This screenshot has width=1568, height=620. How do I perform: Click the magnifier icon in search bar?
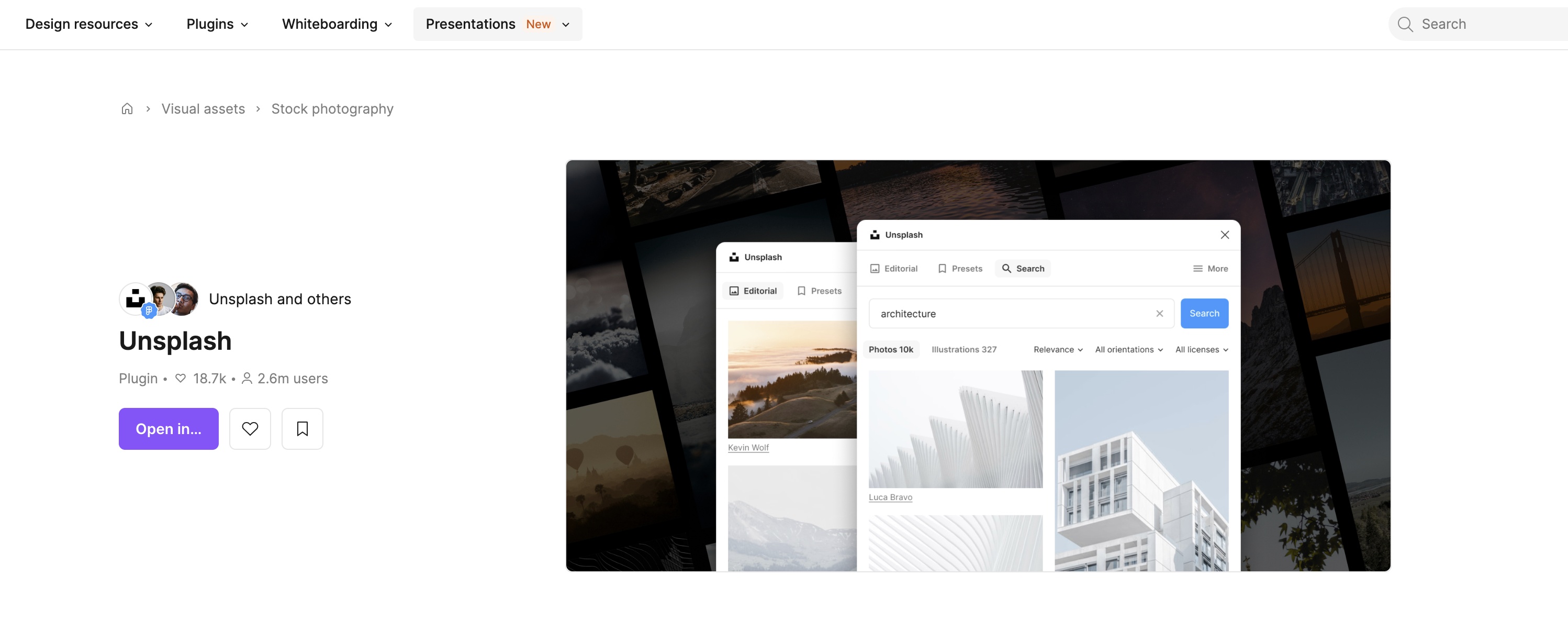1405,25
